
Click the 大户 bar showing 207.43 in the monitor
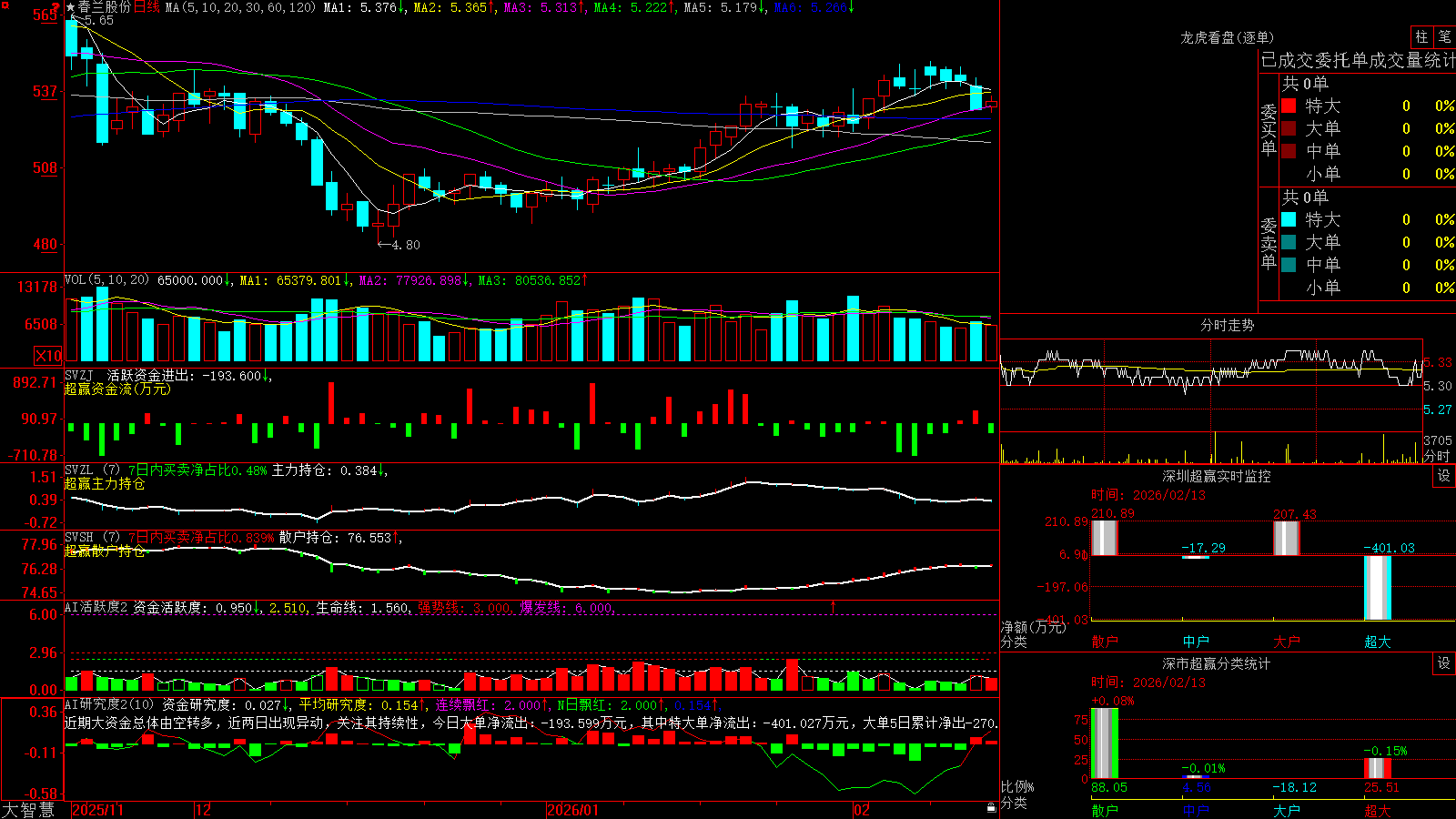pos(1286,537)
